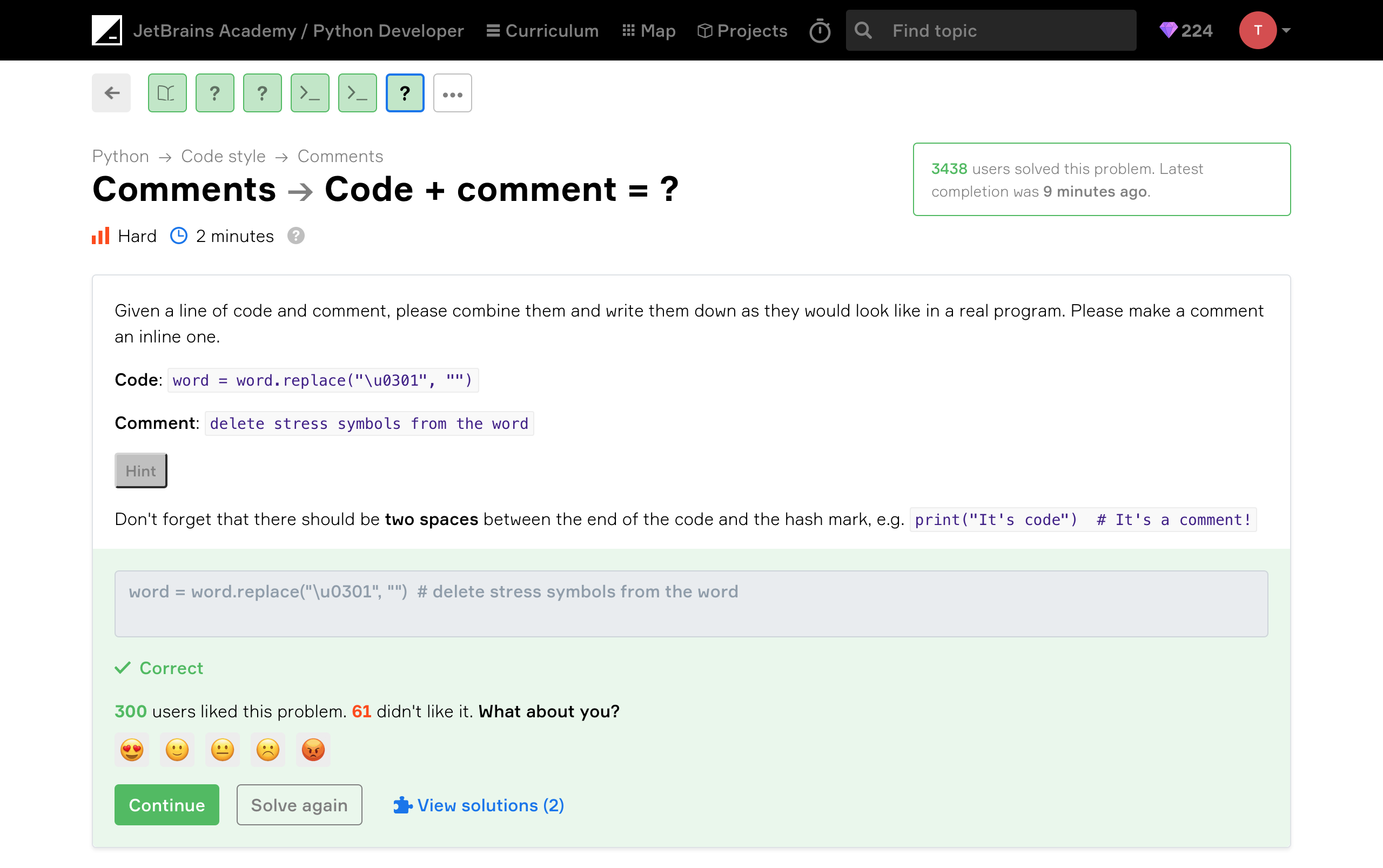This screenshot has height=868, width=1383.
Task: Select the love emoji reaction
Action: pyautogui.click(x=132, y=750)
